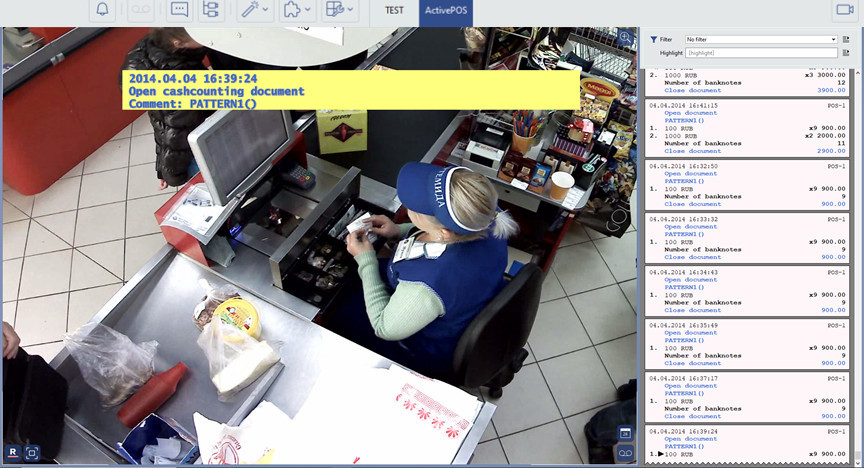Screen dimensions: 864x468
Task: Click the apply button beside Highlight field
Action: pyautogui.click(x=848, y=52)
